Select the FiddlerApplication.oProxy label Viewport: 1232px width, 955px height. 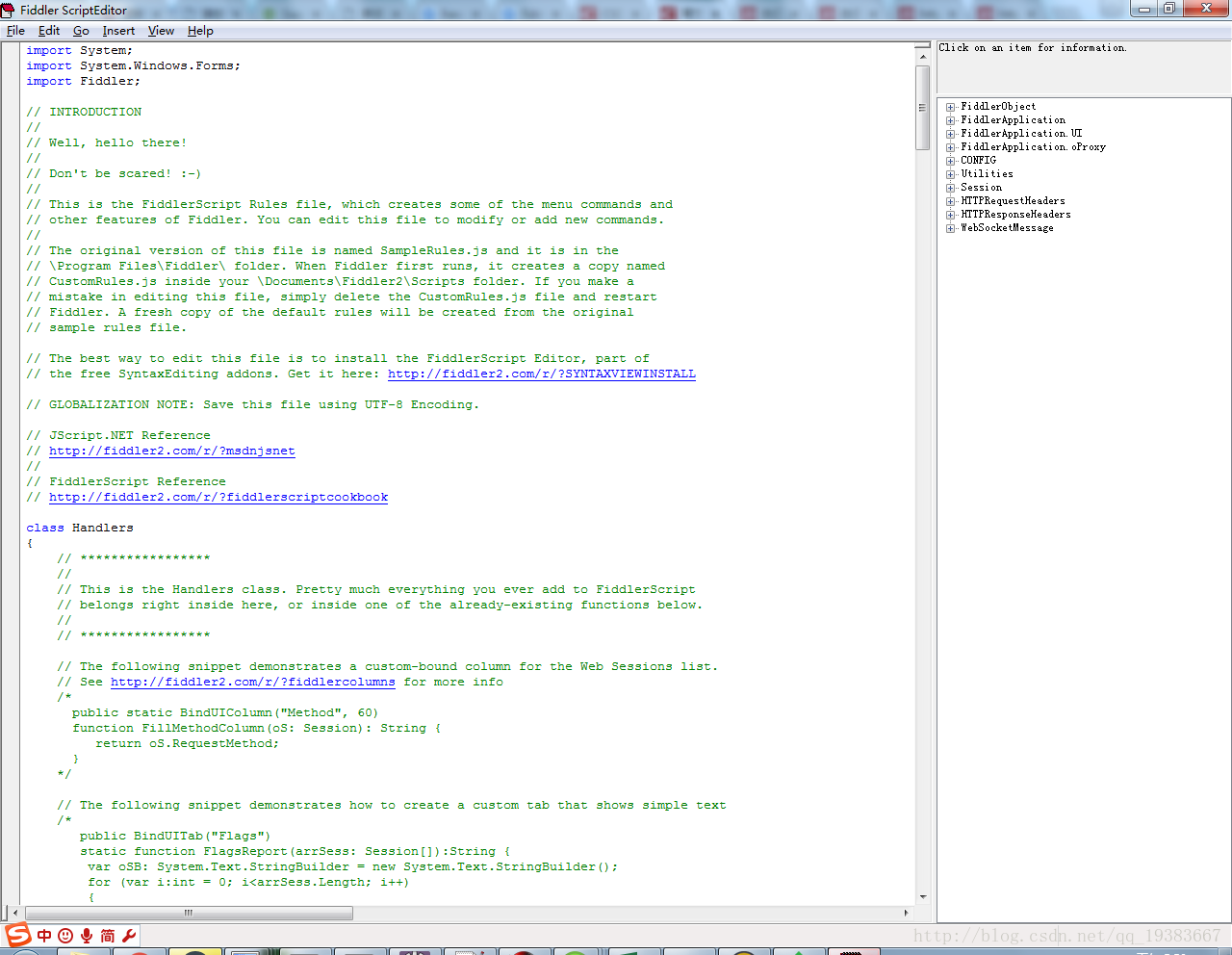tap(1033, 147)
